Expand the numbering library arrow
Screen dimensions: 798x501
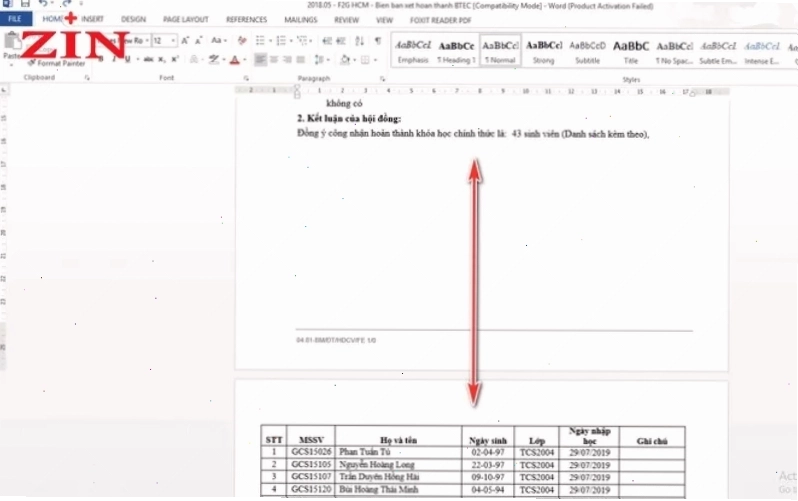[291, 41]
